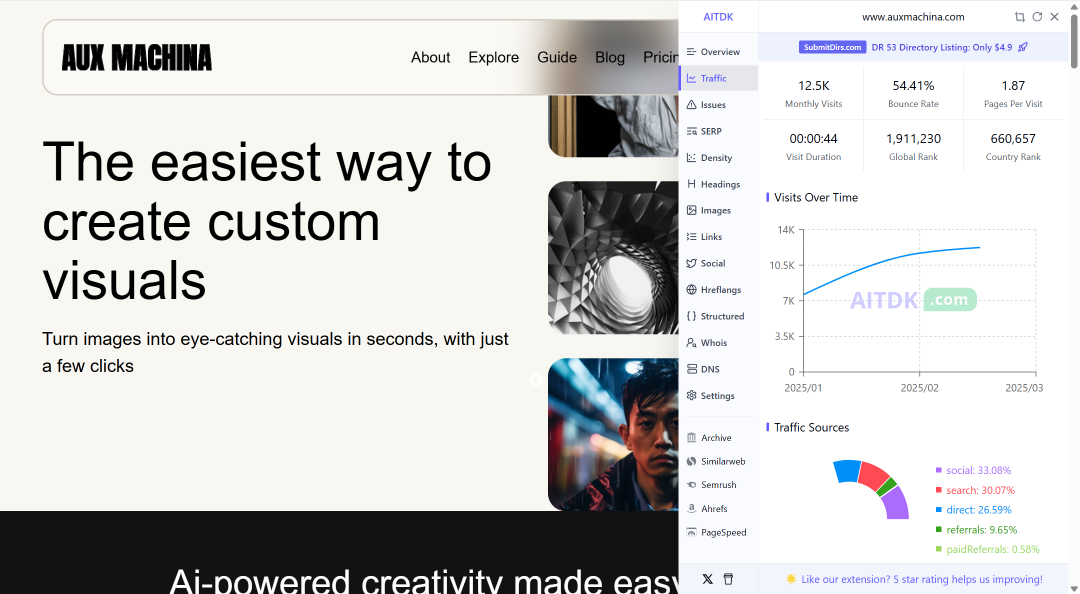Click the Settings gear icon
The height and width of the screenshot is (594, 1080).
[x=692, y=395]
